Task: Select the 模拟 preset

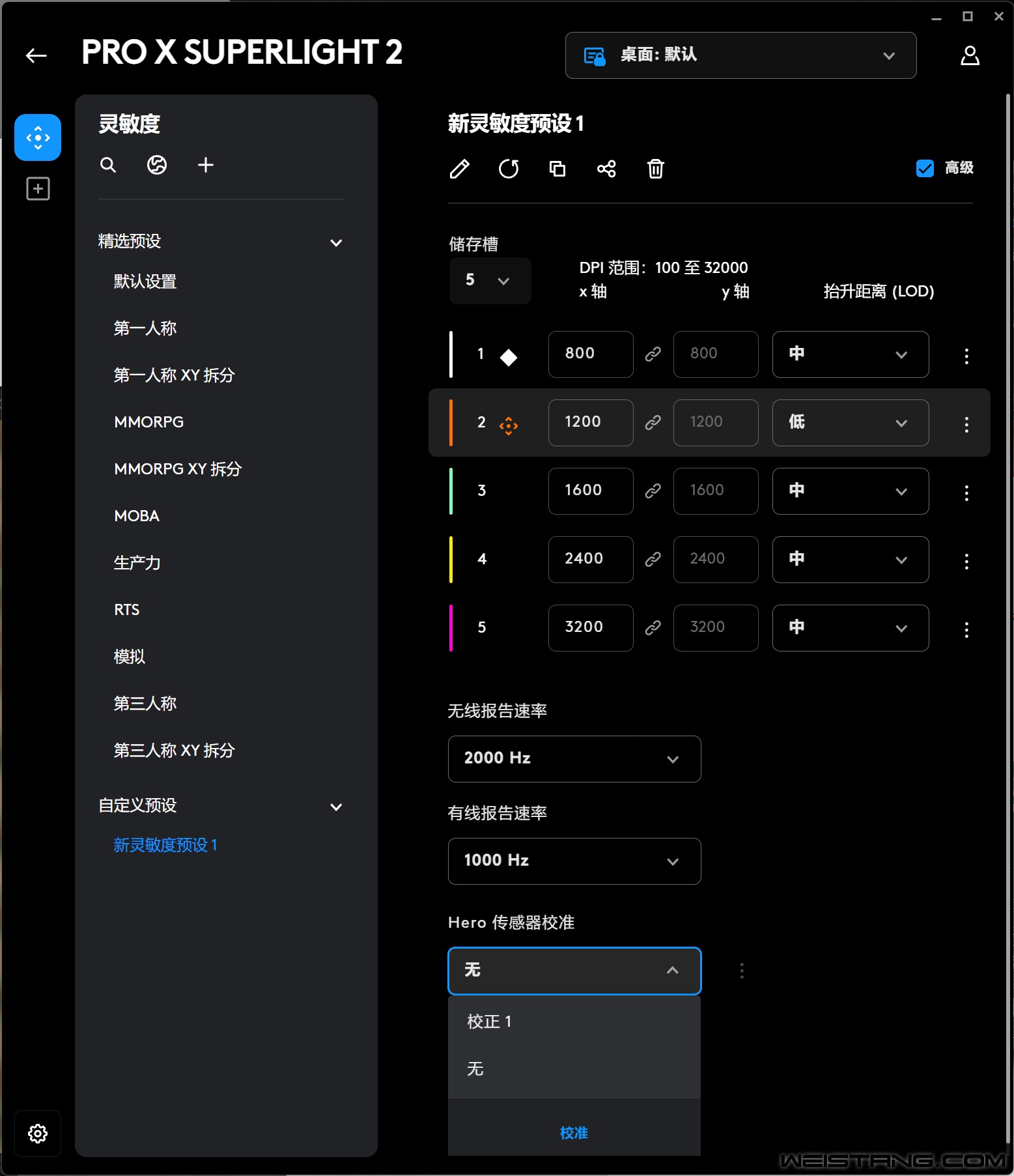Action: click(130, 657)
